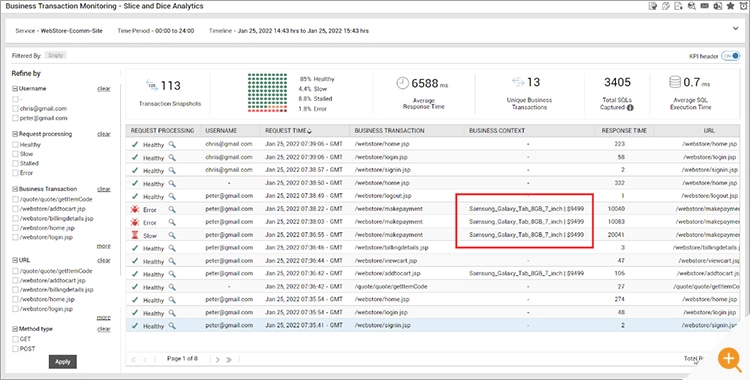Click the BUSINESS CONTEXT column header

tap(497, 131)
